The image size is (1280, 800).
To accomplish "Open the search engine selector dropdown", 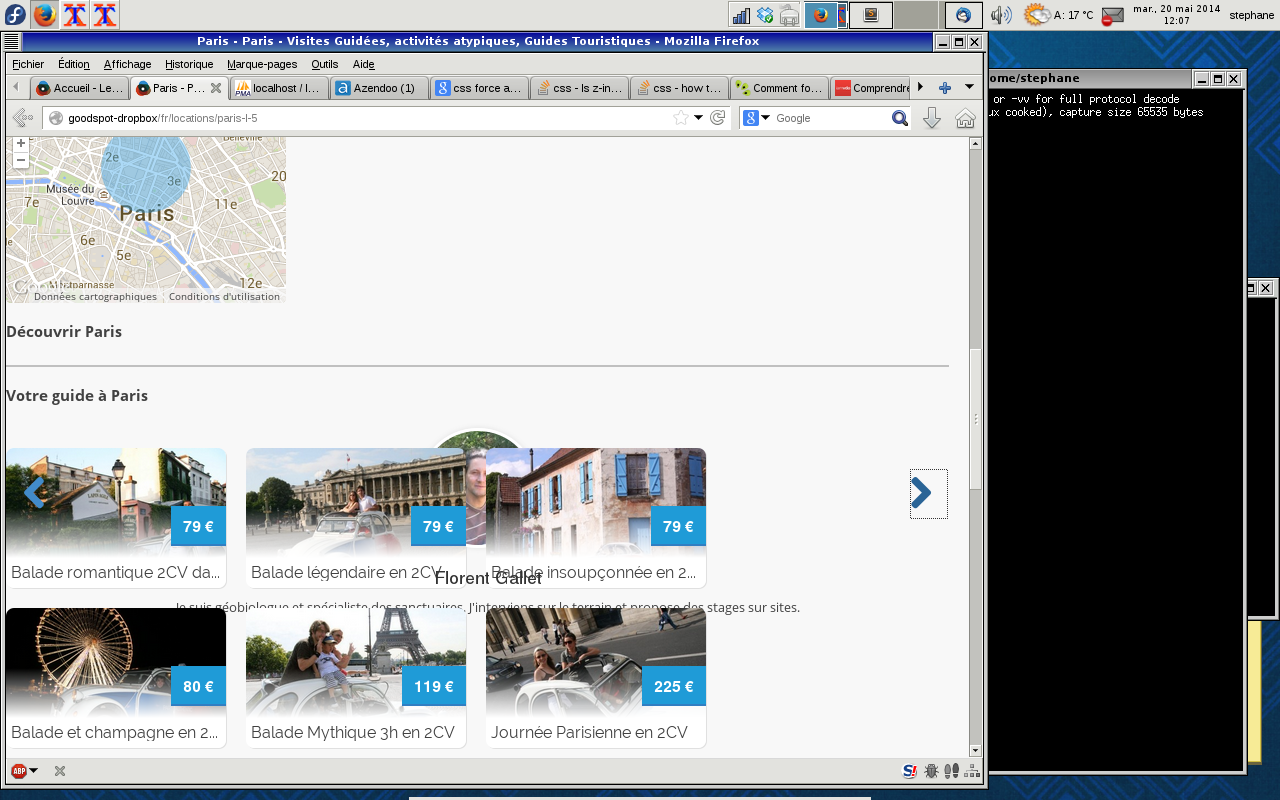I will (x=757, y=118).
